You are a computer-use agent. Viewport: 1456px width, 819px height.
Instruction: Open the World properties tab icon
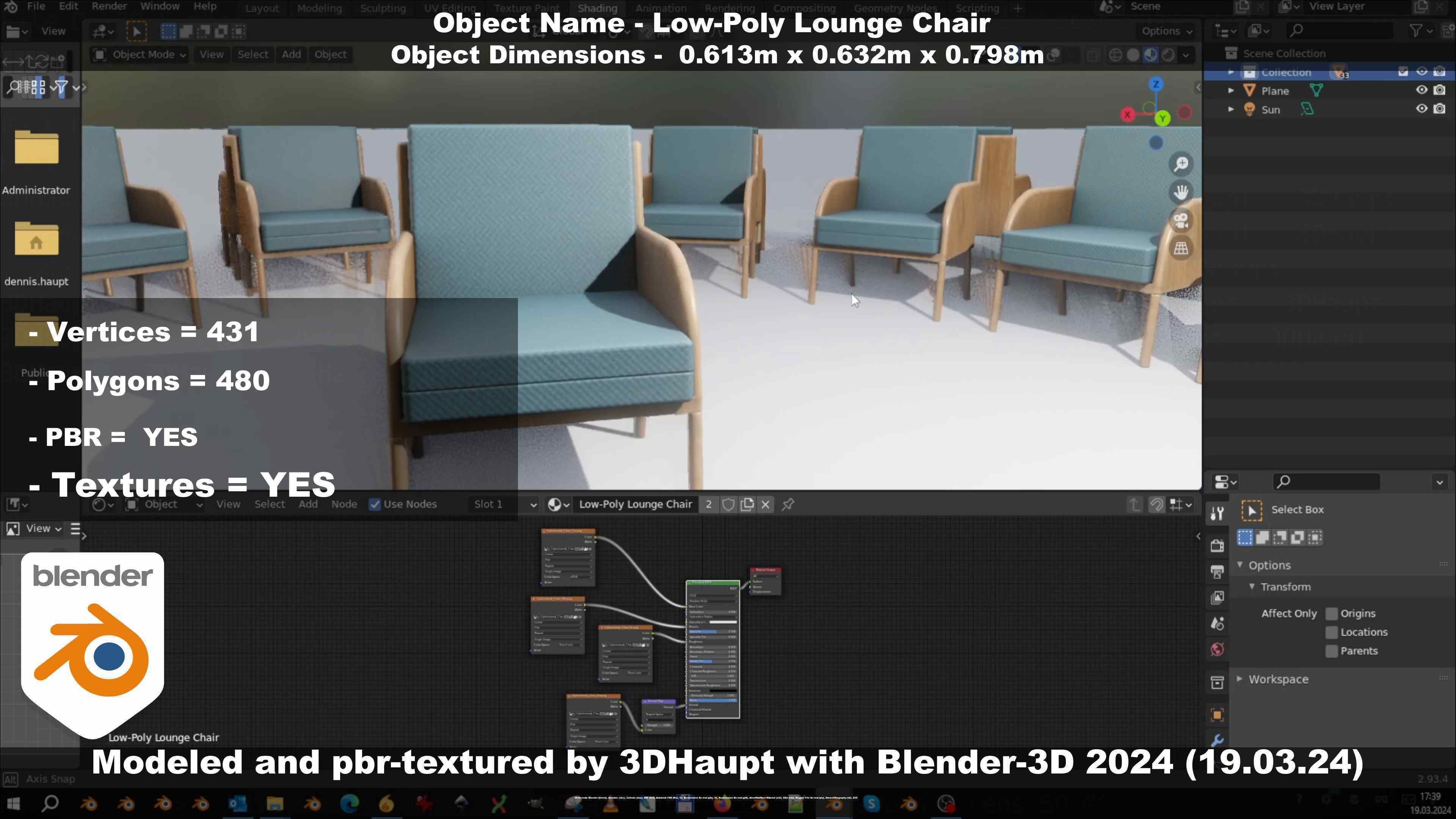coord(1217,650)
